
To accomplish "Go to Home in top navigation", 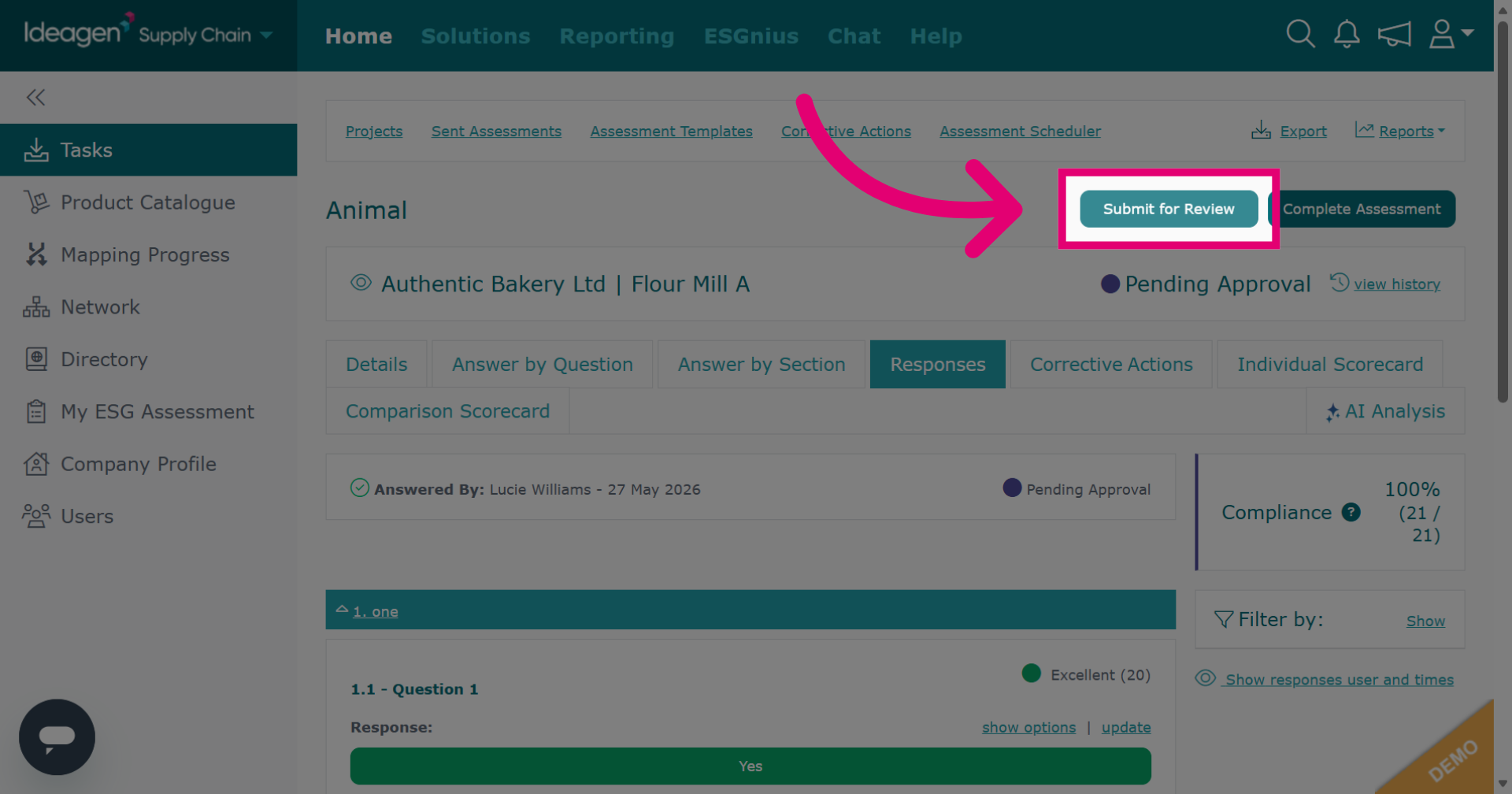I will click(358, 36).
